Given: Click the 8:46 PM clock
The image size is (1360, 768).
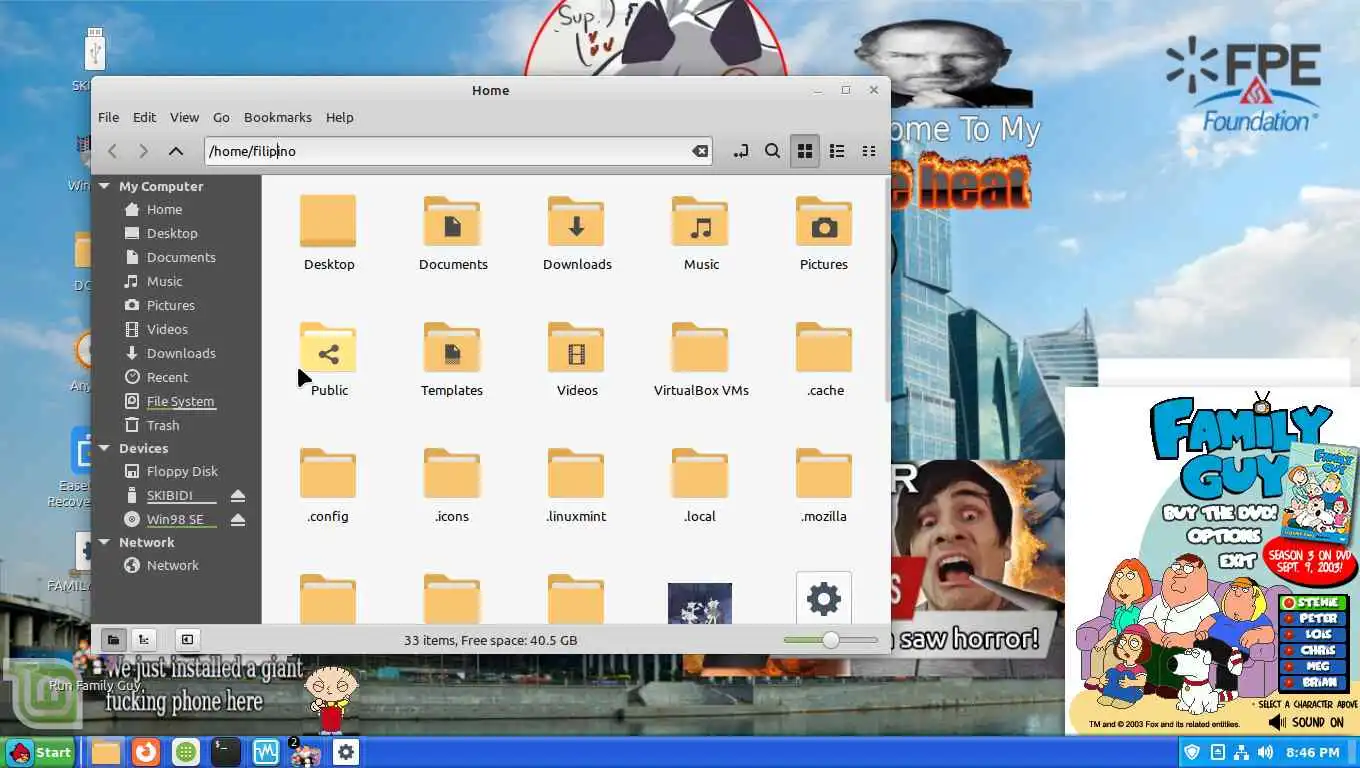Looking at the screenshot, I should 1313,752.
